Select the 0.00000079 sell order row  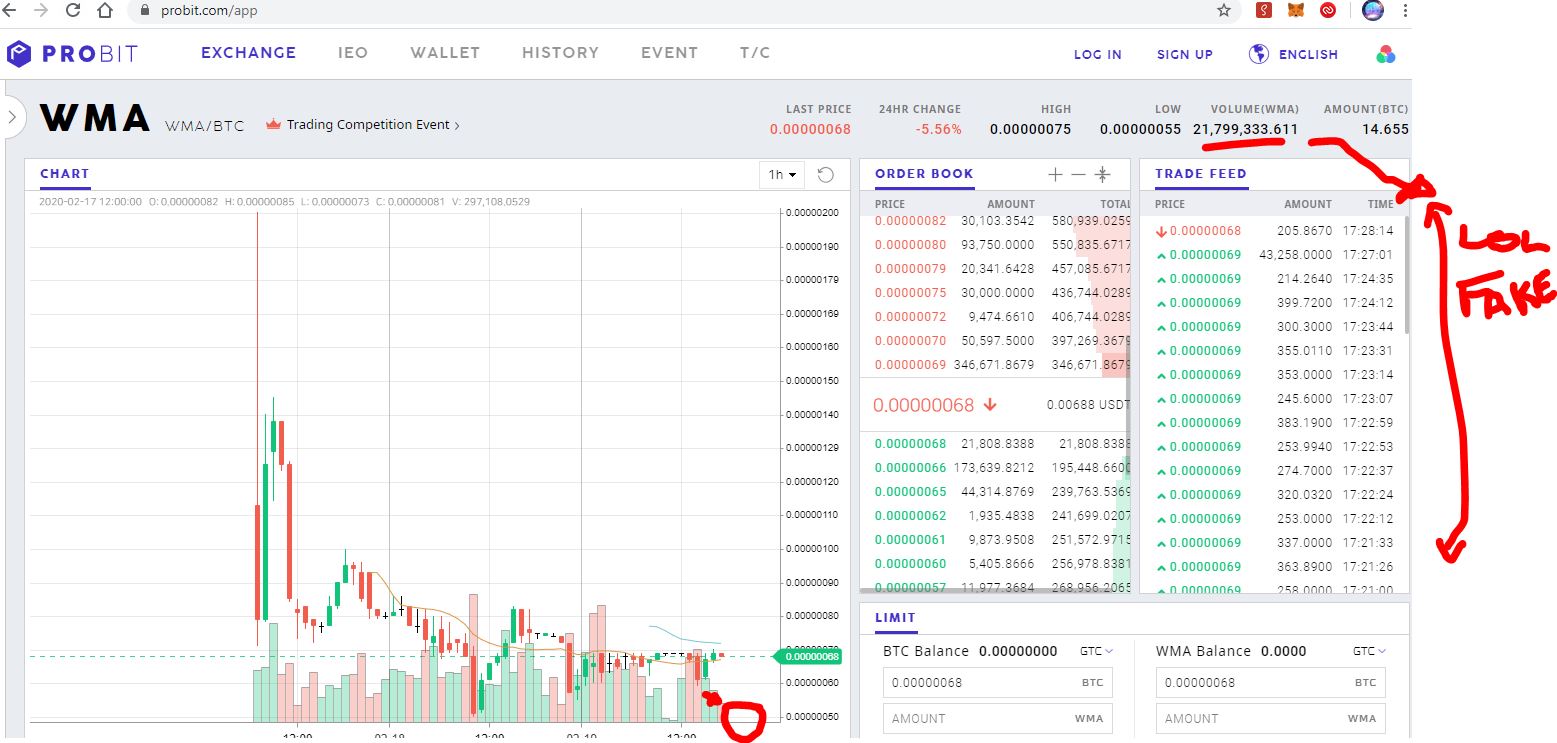click(x=996, y=269)
